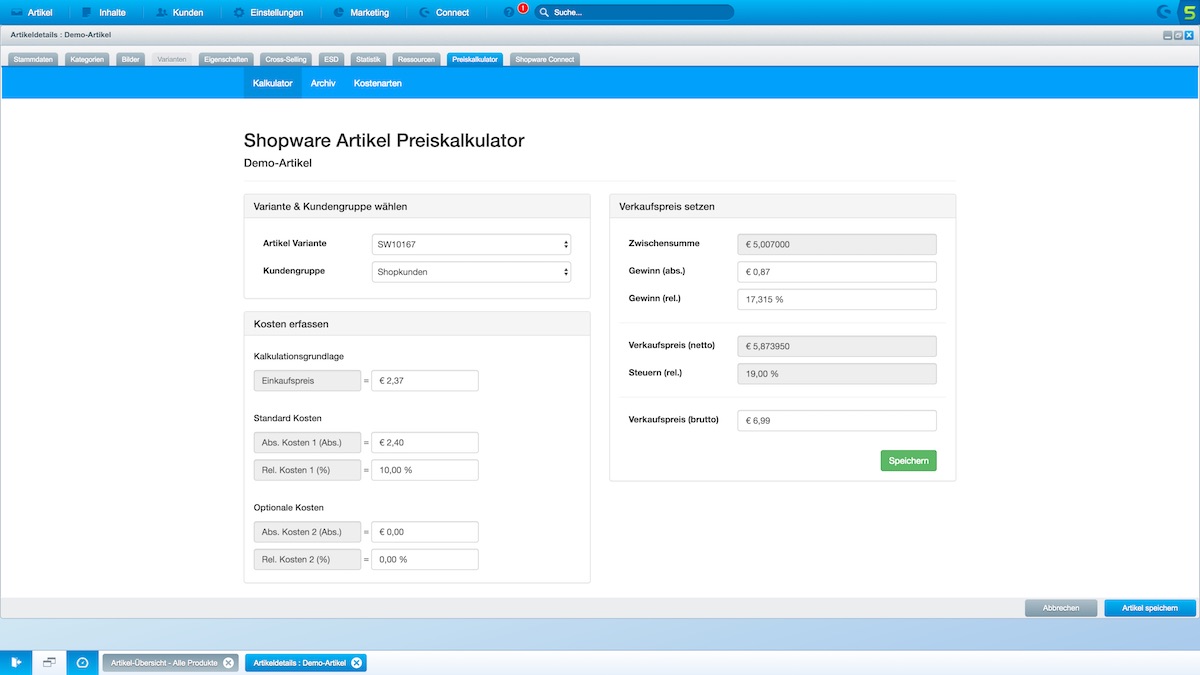Click the Einkaufspreis value field
Viewport: 1200px width, 675px height.
pos(425,381)
